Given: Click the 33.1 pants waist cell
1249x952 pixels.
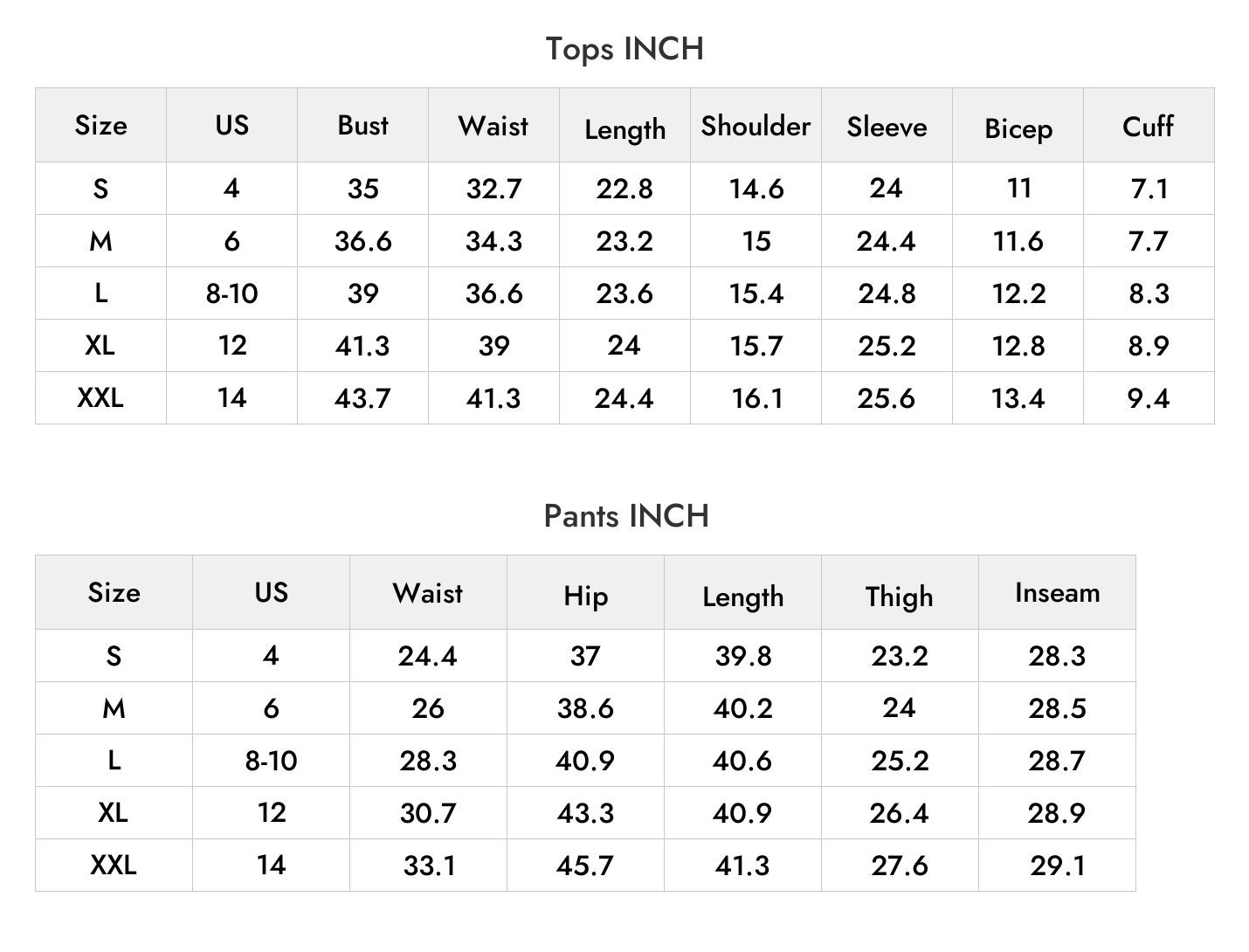Looking at the screenshot, I should click(x=428, y=866).
